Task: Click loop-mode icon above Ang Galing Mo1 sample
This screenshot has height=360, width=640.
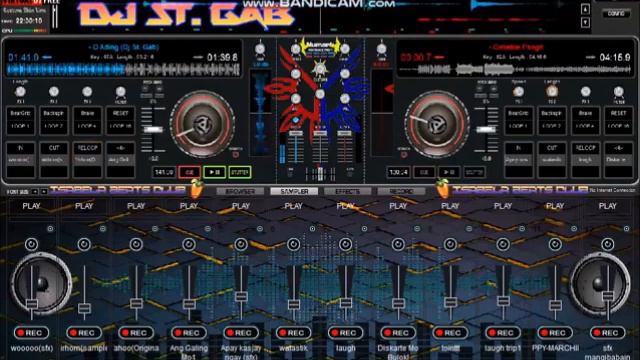Action: (x=189, y=244)
